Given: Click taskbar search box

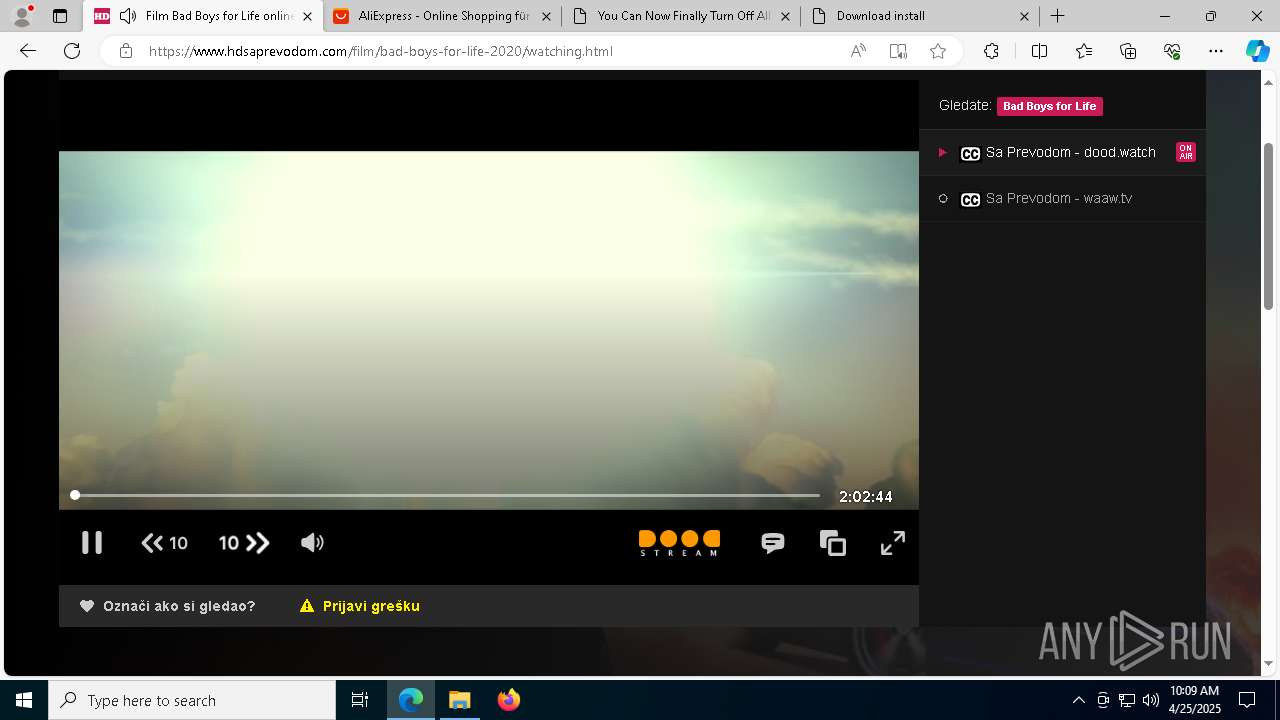Looking at the screenshot, I should (x=192, y=700).
